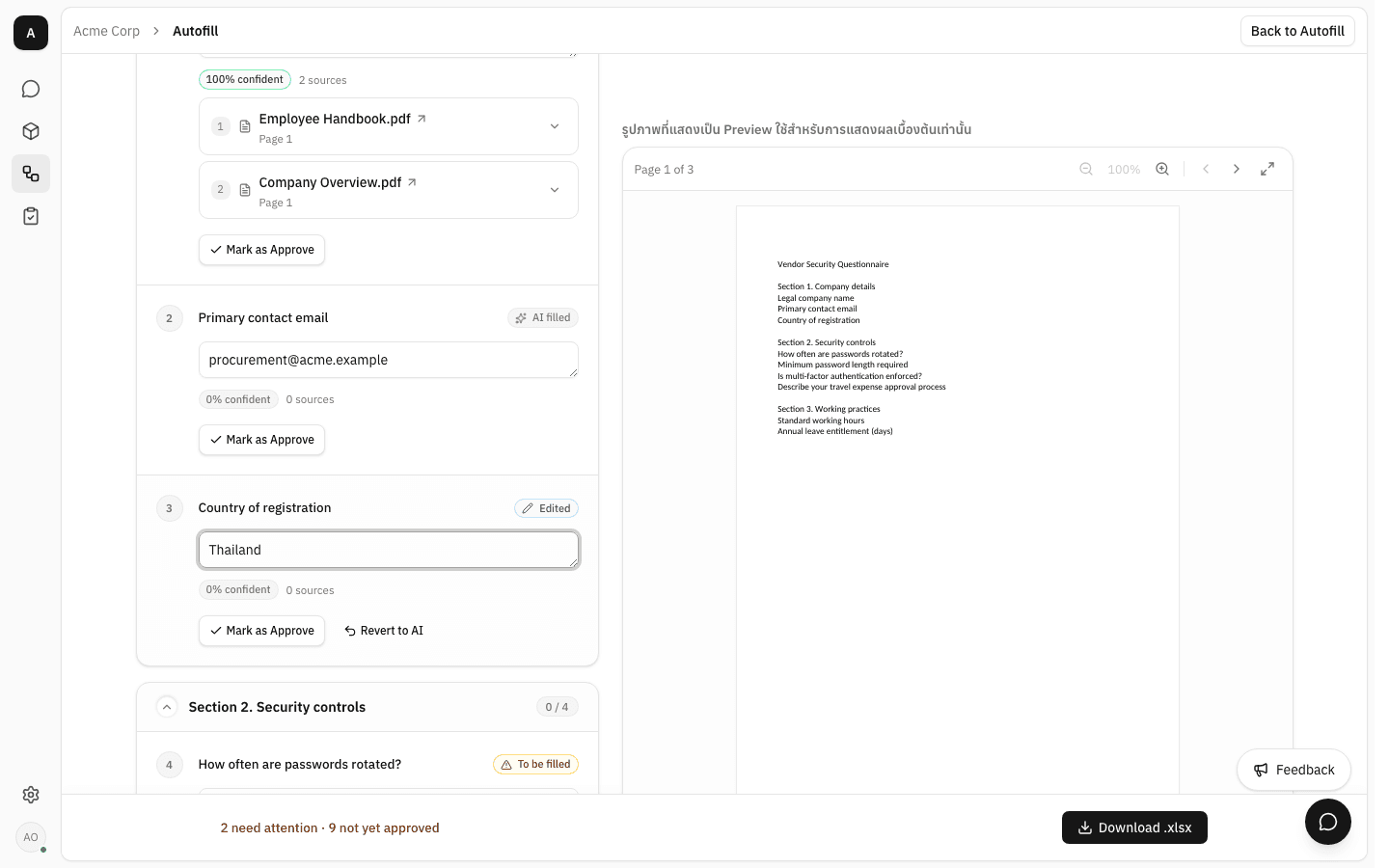Click 'How often are passwords rotated?' question
This screenshot has height=868, width=1389.
[x=300, y=764]
